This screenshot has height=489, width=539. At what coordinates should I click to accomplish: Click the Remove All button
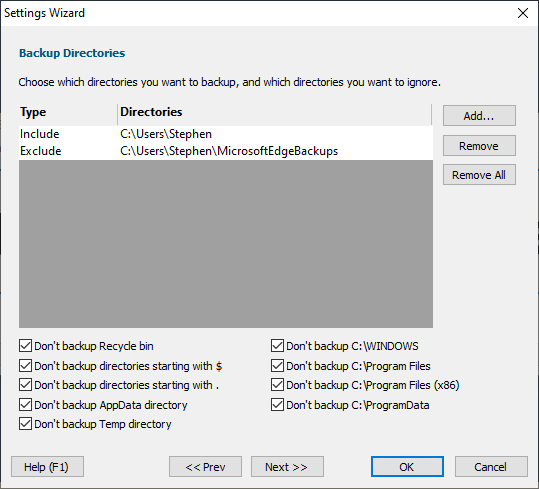479,175
